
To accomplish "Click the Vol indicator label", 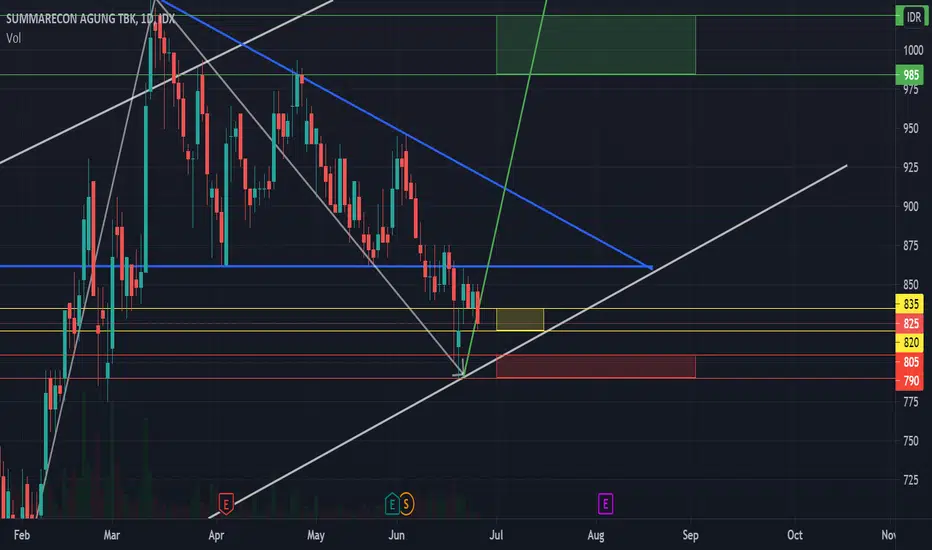I will pos(14,38).
